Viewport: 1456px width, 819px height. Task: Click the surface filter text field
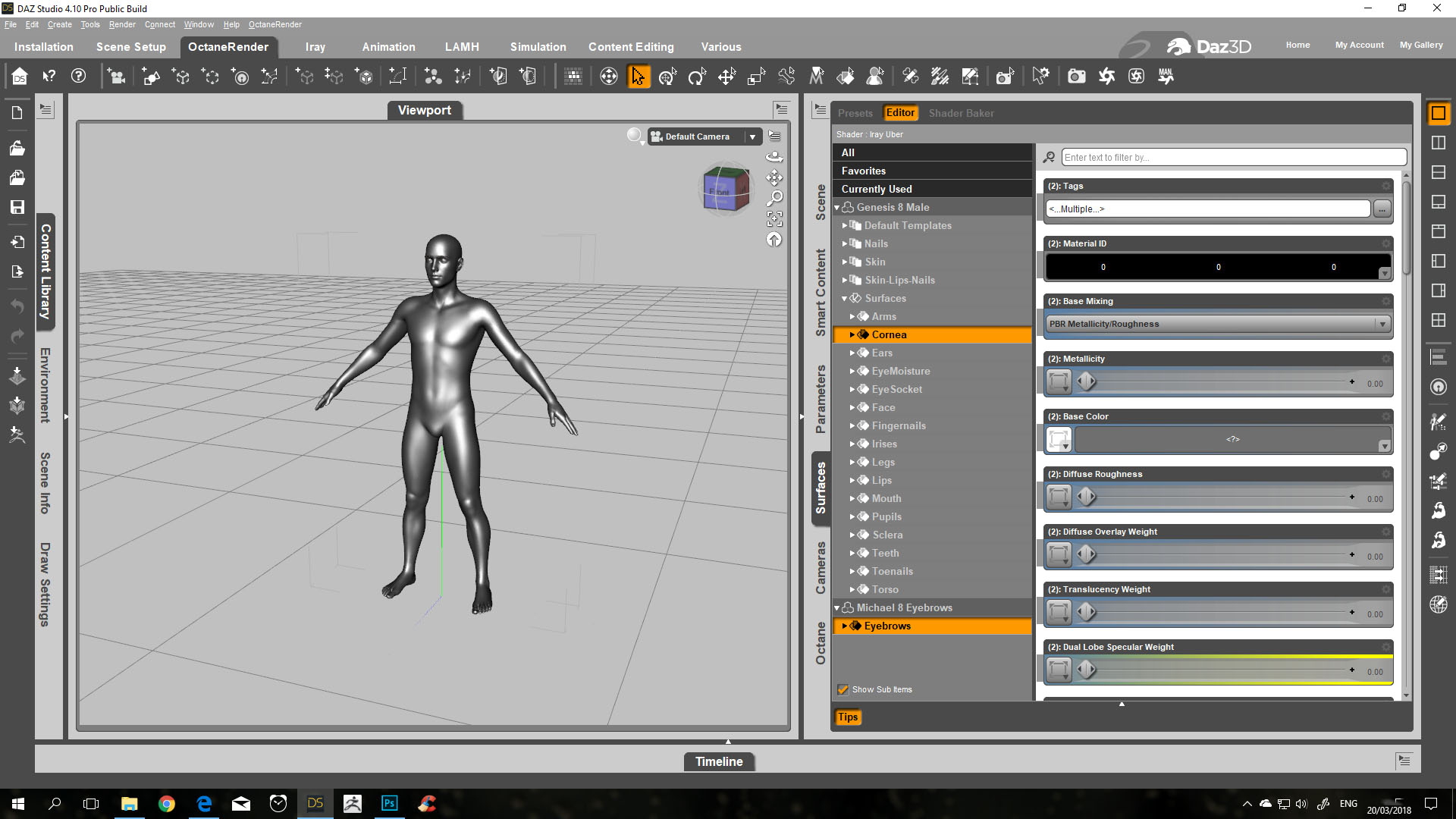pyautogui.click(x=1233, y=157)
